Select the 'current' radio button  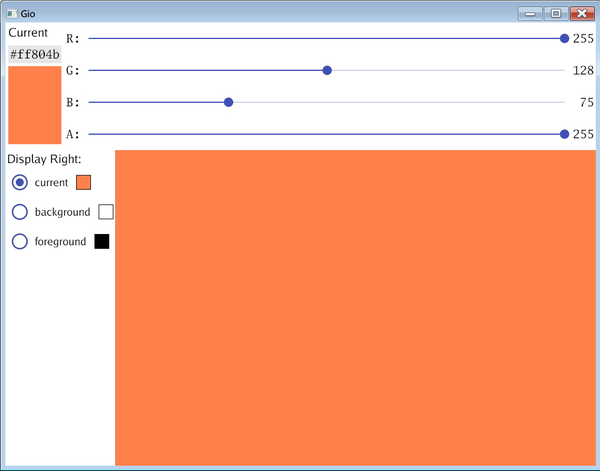coord(19,182)
